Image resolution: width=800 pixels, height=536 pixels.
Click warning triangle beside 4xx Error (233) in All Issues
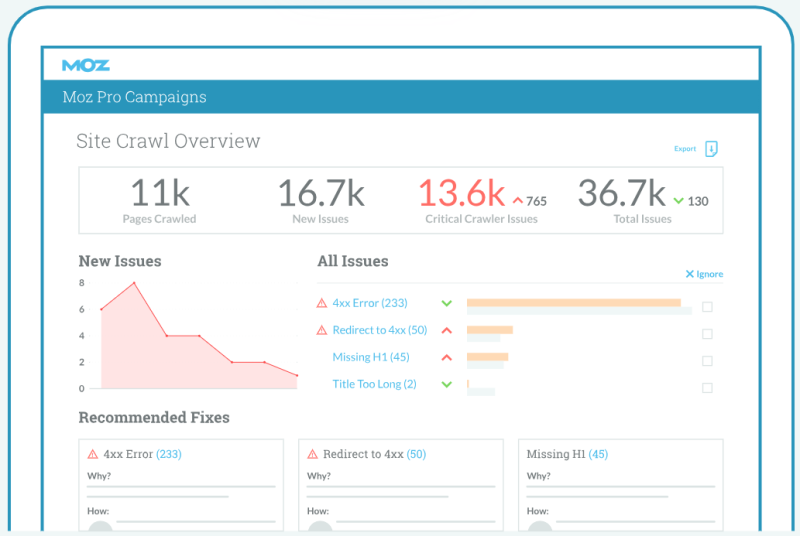(x=321, y=303)
